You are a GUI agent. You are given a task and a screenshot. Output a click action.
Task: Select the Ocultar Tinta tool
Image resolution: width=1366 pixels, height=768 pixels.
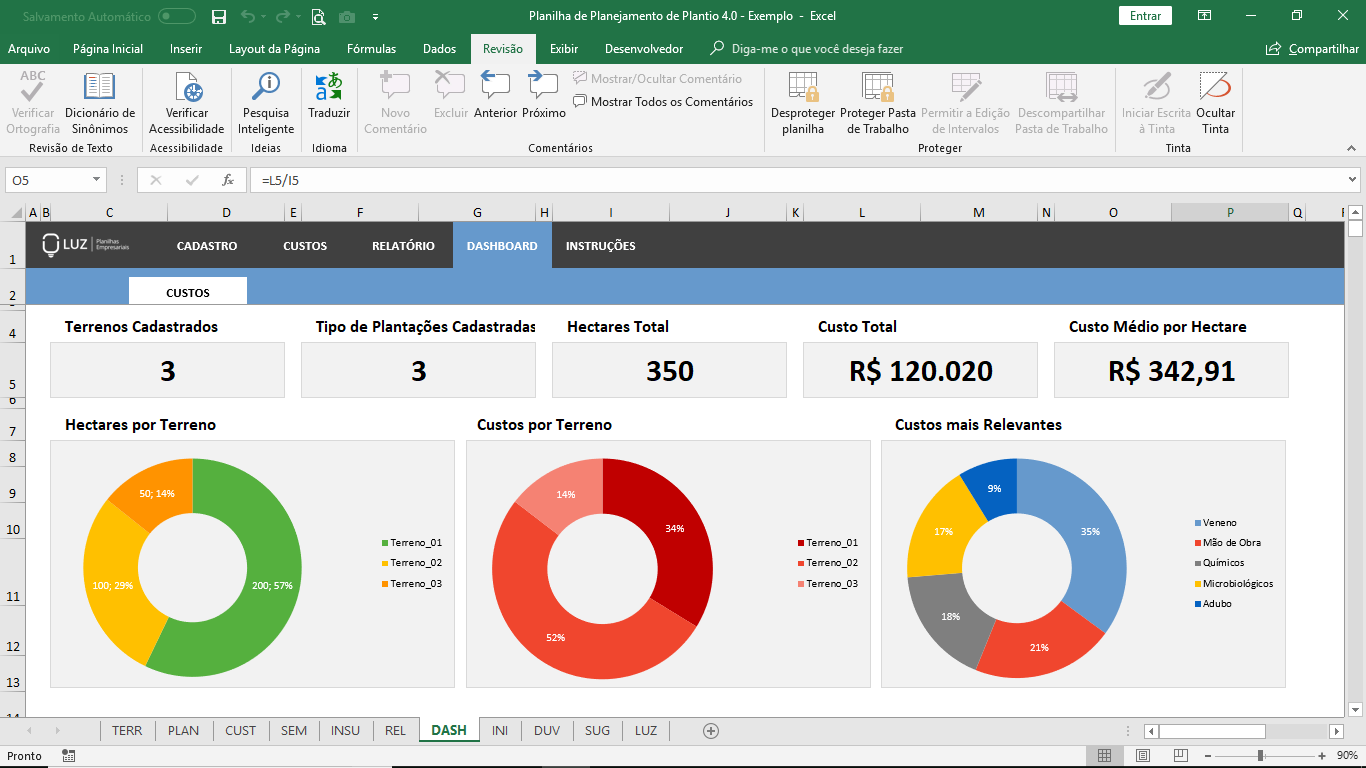pos(1215,103)
